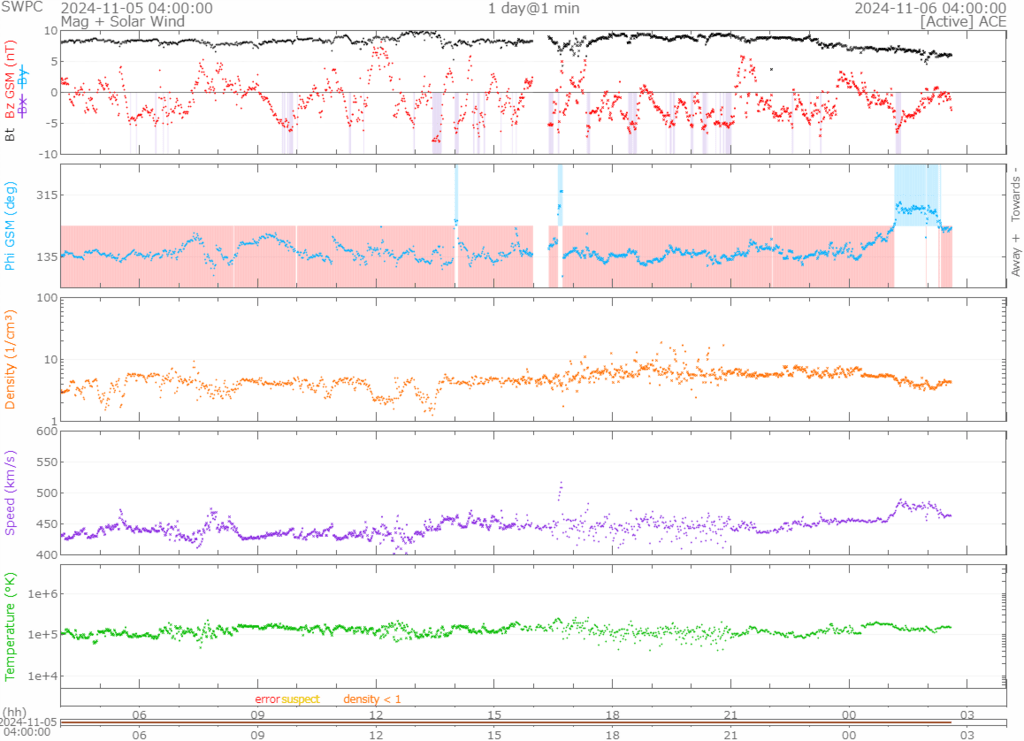Toggle the Bt series label
This screenshot has height=741, width=1024.
click(x=11, y=134)
